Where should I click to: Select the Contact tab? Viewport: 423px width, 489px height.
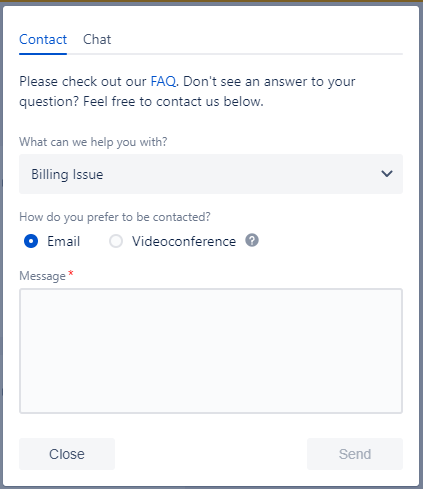(43, 39)
